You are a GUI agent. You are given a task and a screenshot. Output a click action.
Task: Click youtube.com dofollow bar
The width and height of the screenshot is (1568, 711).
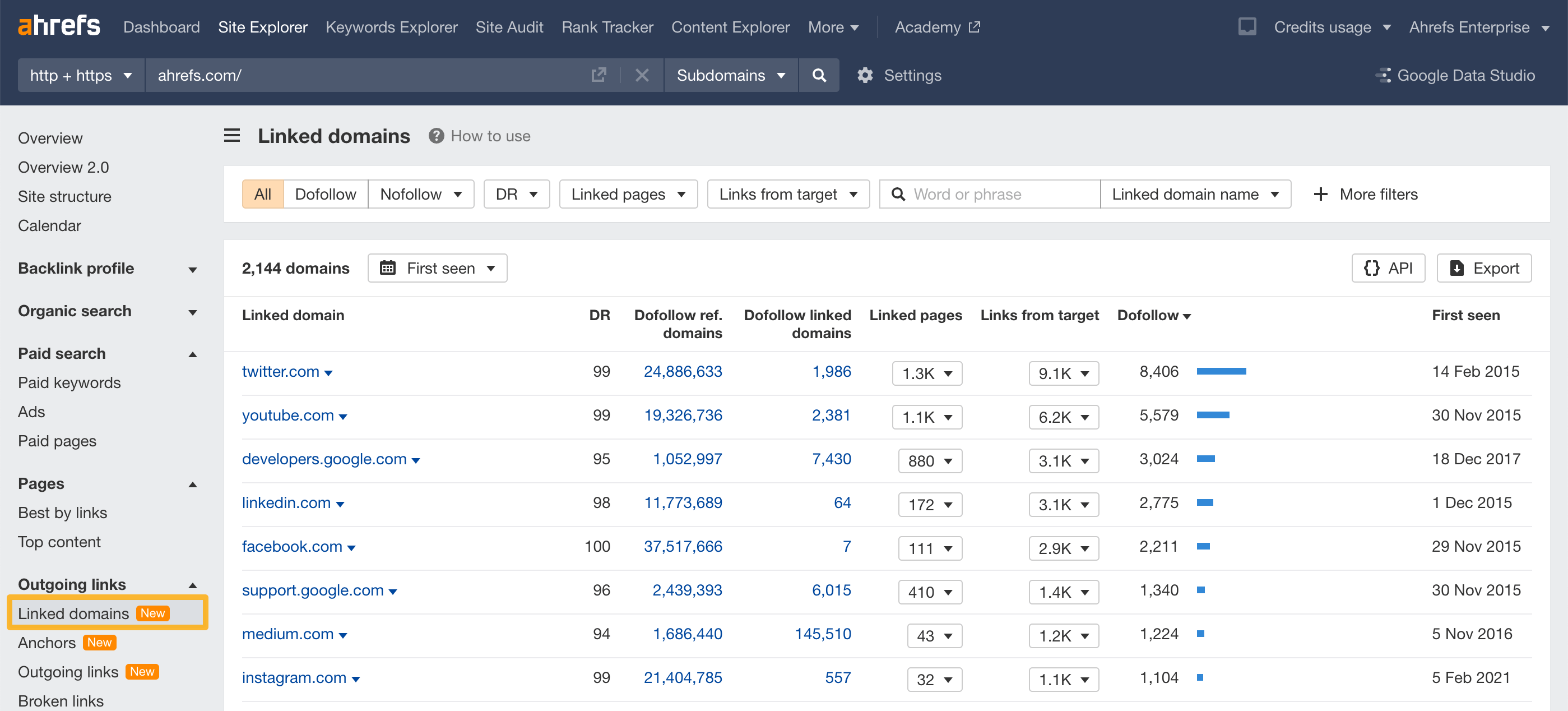[x=1213, y=415]
